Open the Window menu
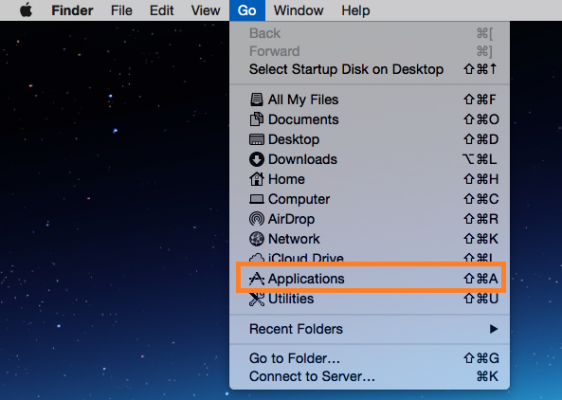562x400 pixels. coord(299,10)
